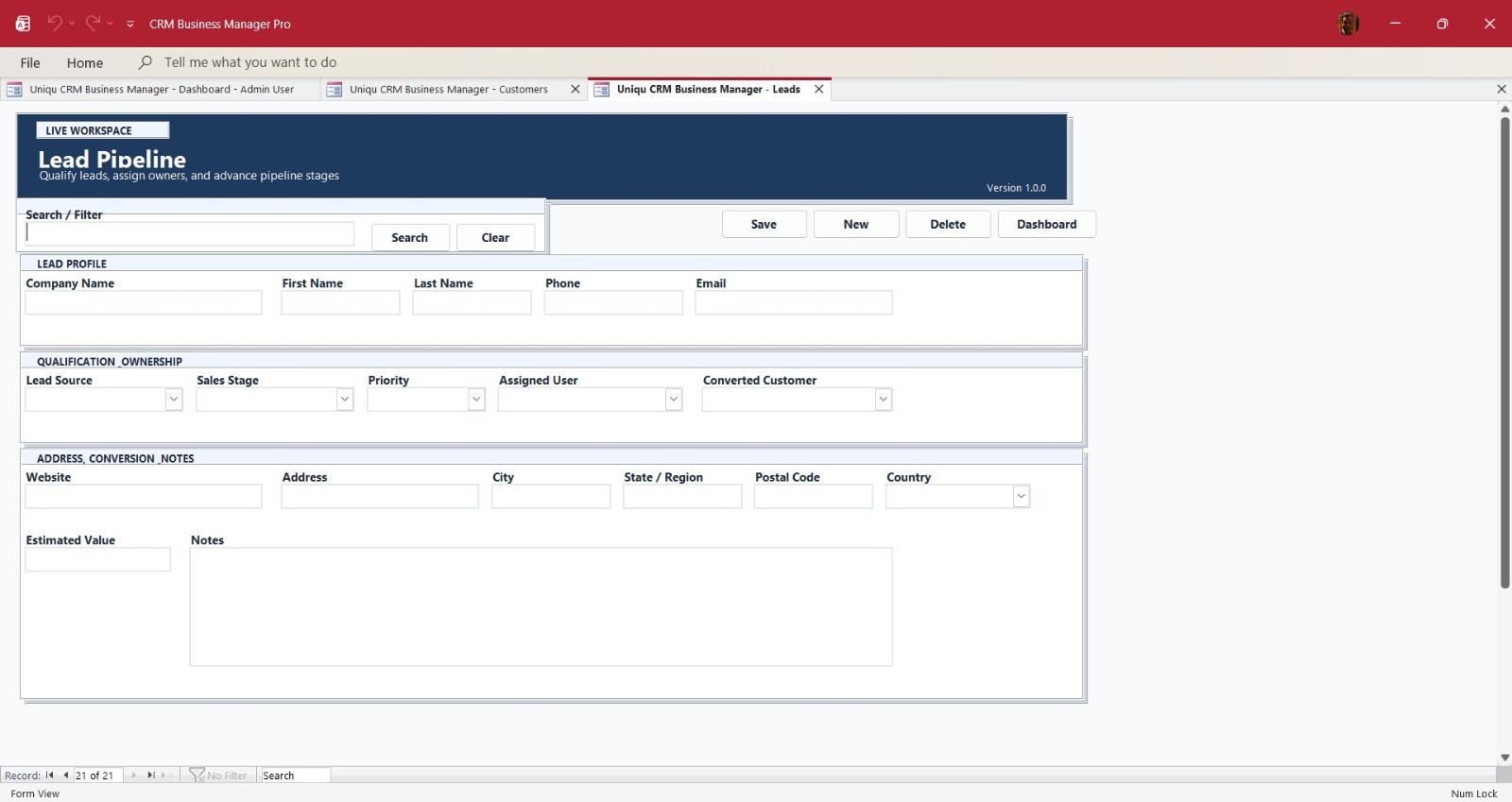Image resolution: width=1512 pixels, height=802 pixels.
Task: Click the First Name field
Action: click(x=340, y=302)
